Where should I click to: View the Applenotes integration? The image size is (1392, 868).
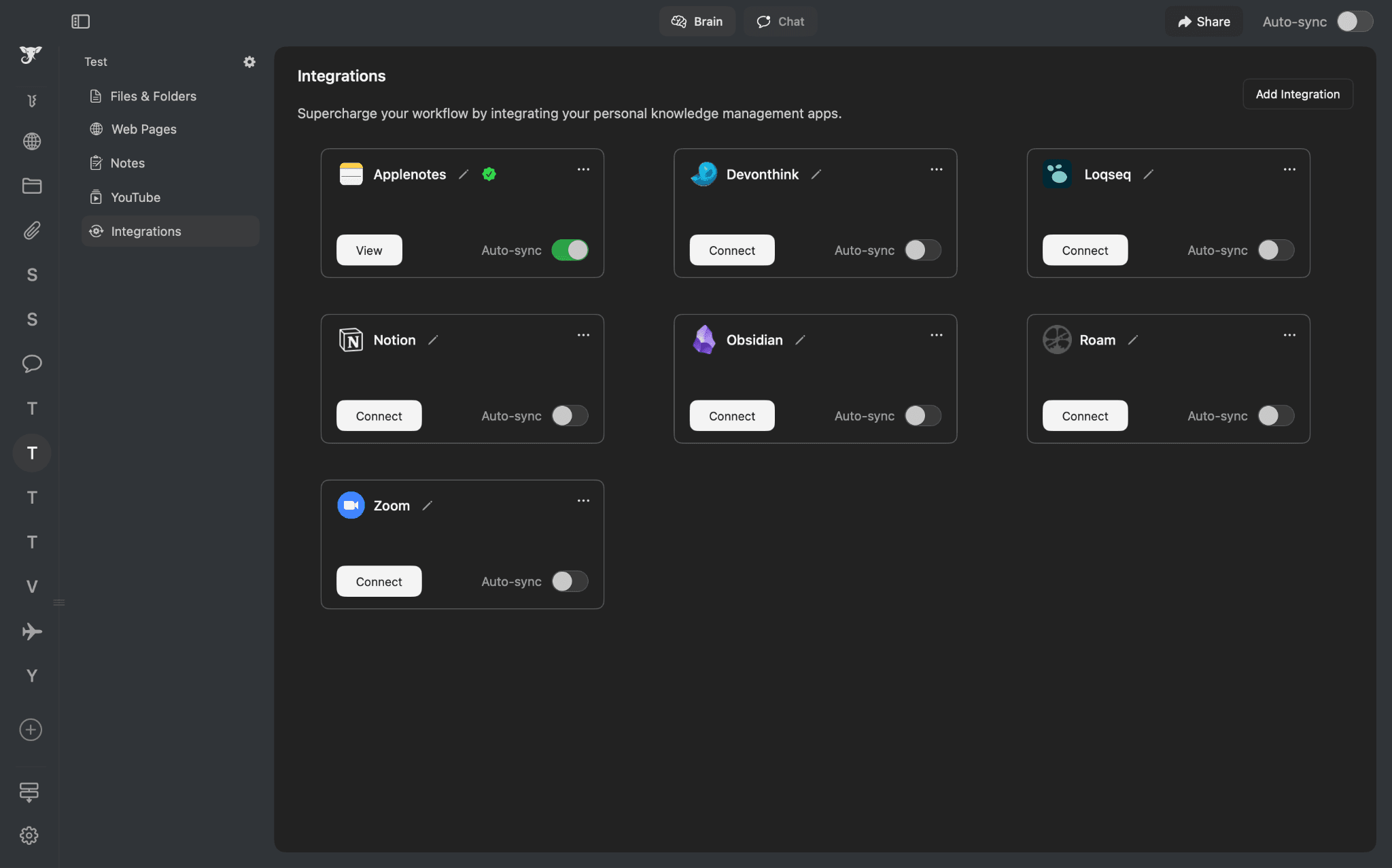369,250
